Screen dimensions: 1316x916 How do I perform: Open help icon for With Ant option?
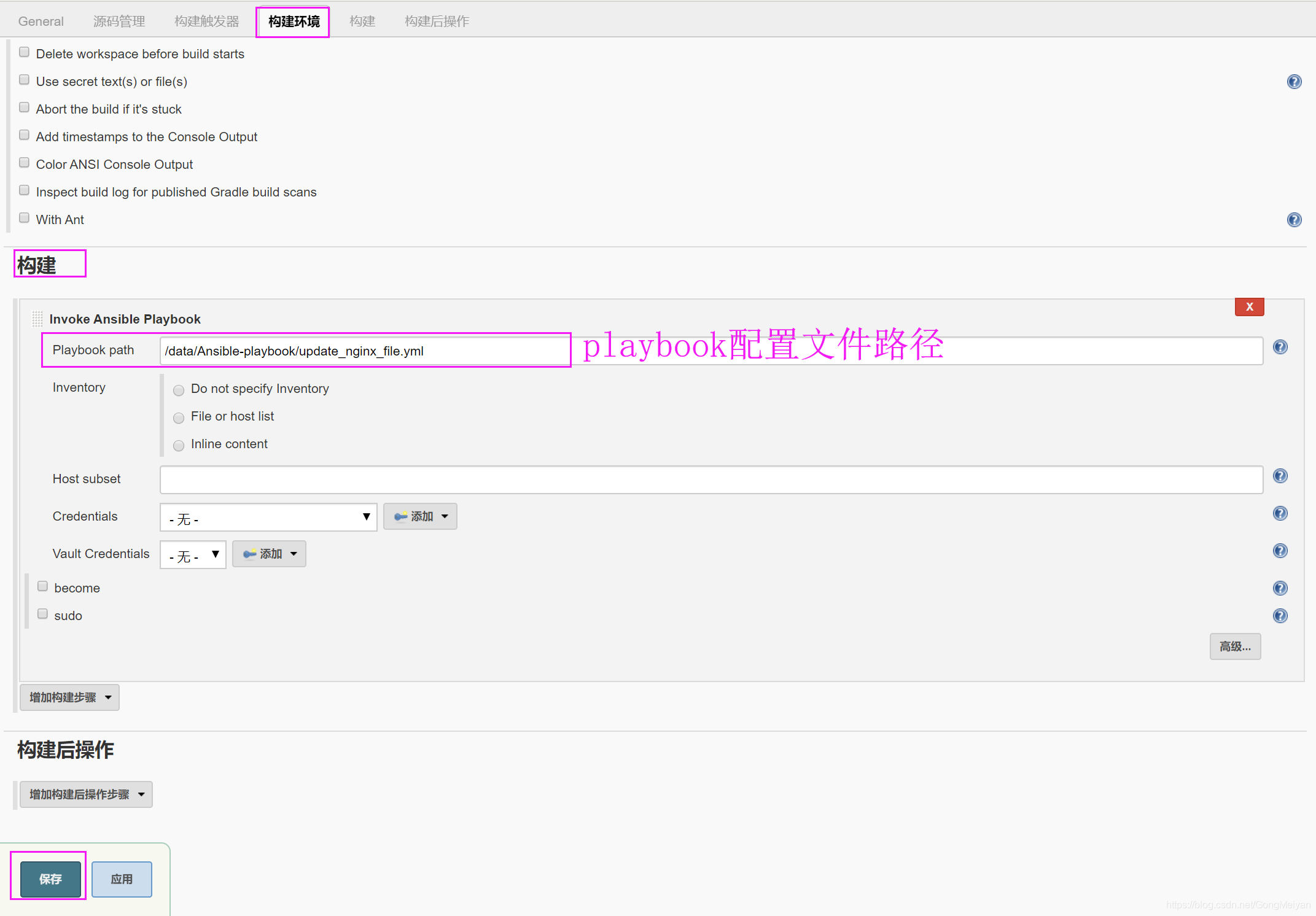1294,220
